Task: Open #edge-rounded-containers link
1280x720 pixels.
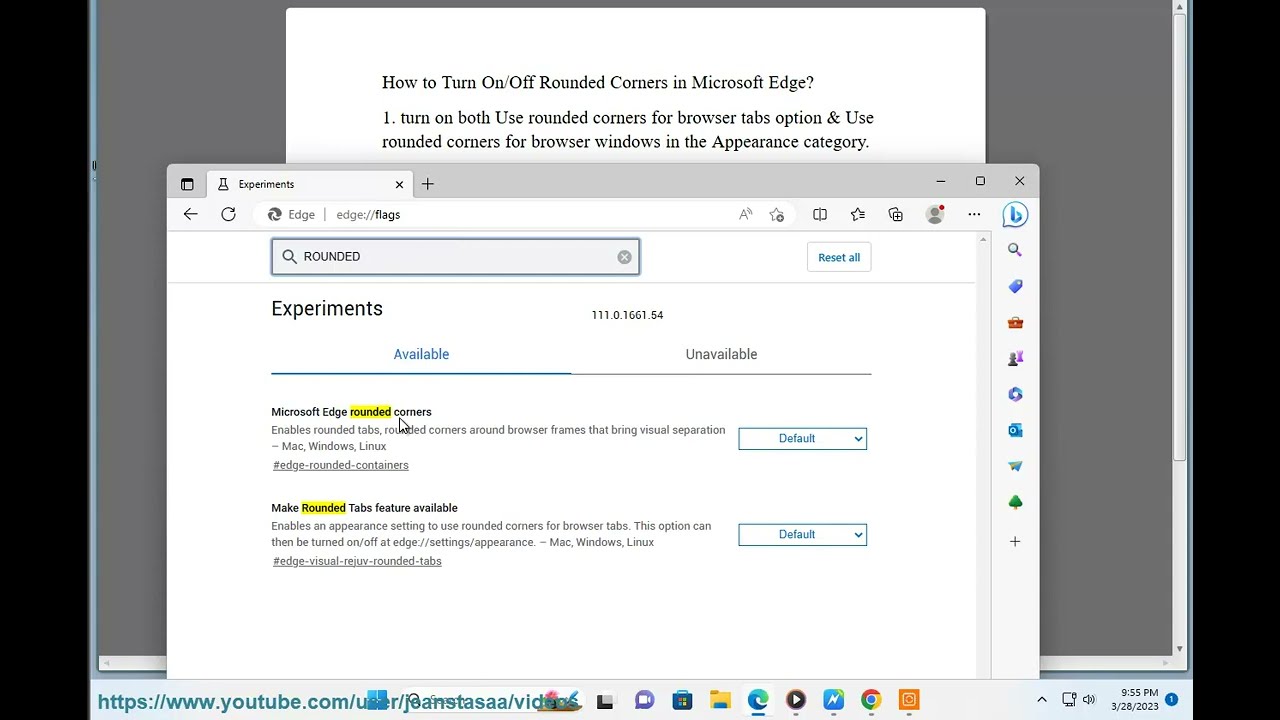Action: [x=341, y=465]
